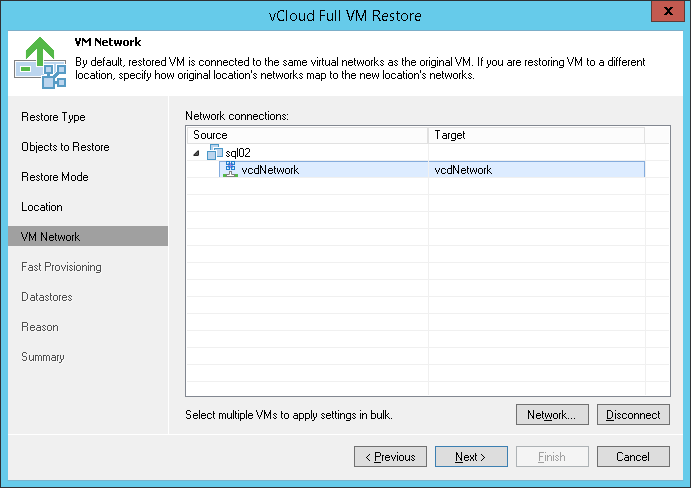Close the vCloud Full VM Restore window
Viewport: 691px width, 488px height.
point(663,11)
